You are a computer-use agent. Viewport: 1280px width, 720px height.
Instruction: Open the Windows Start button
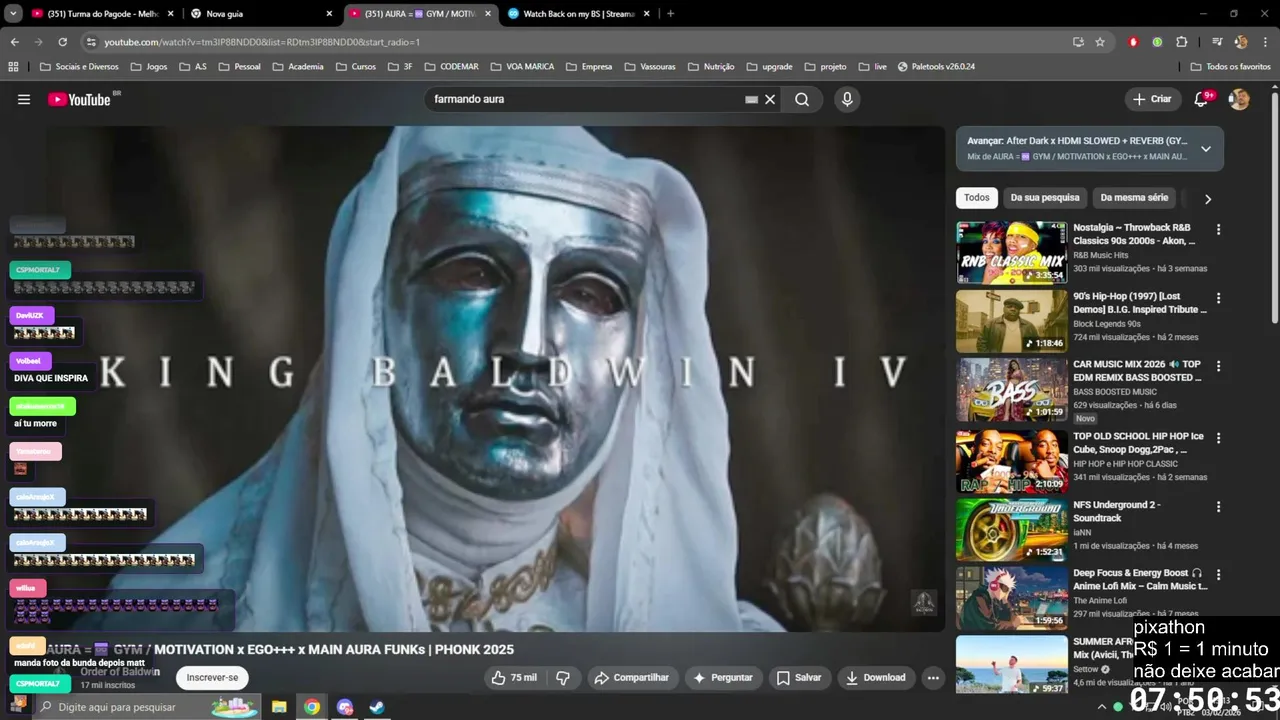18,704
